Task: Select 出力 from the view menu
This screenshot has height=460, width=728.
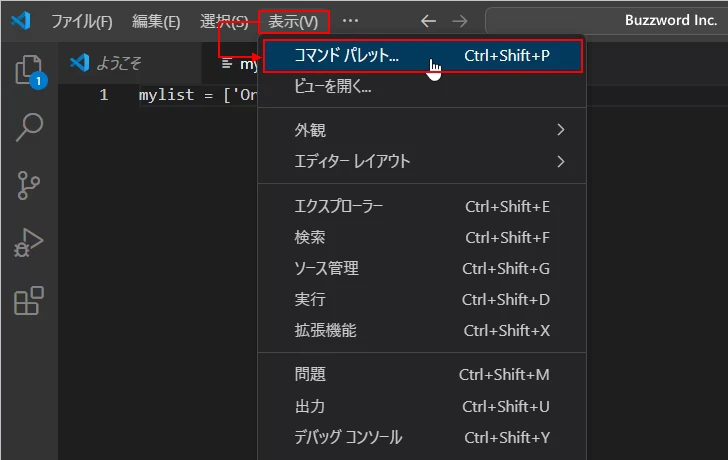Action: (422, 406)
